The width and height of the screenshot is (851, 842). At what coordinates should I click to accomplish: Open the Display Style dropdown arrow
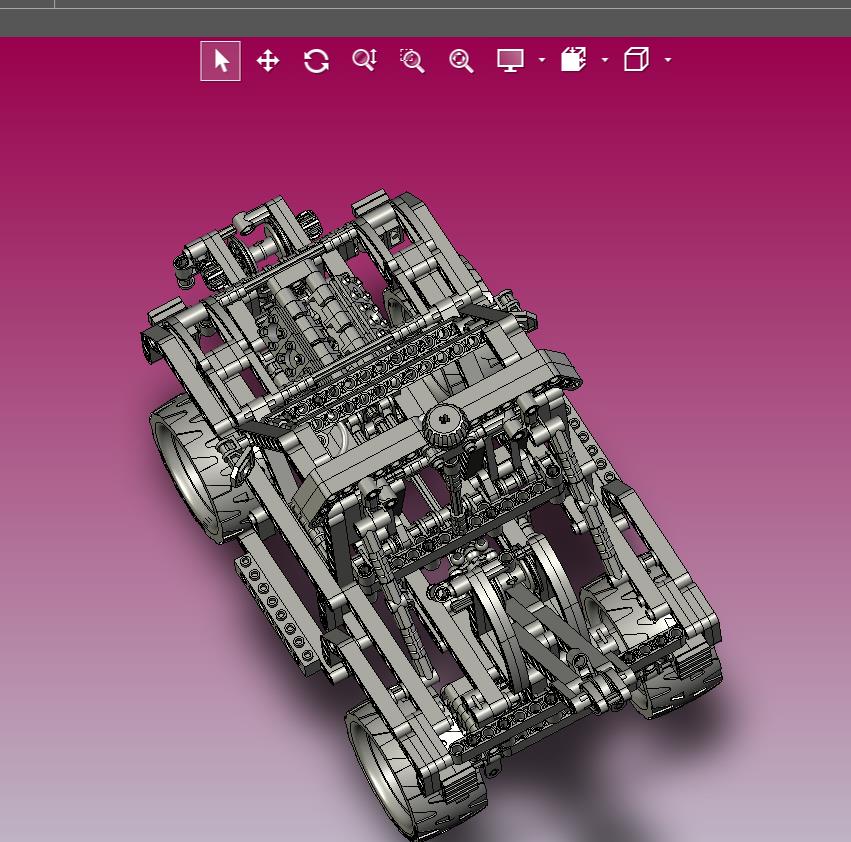click(x=542, y=60)
